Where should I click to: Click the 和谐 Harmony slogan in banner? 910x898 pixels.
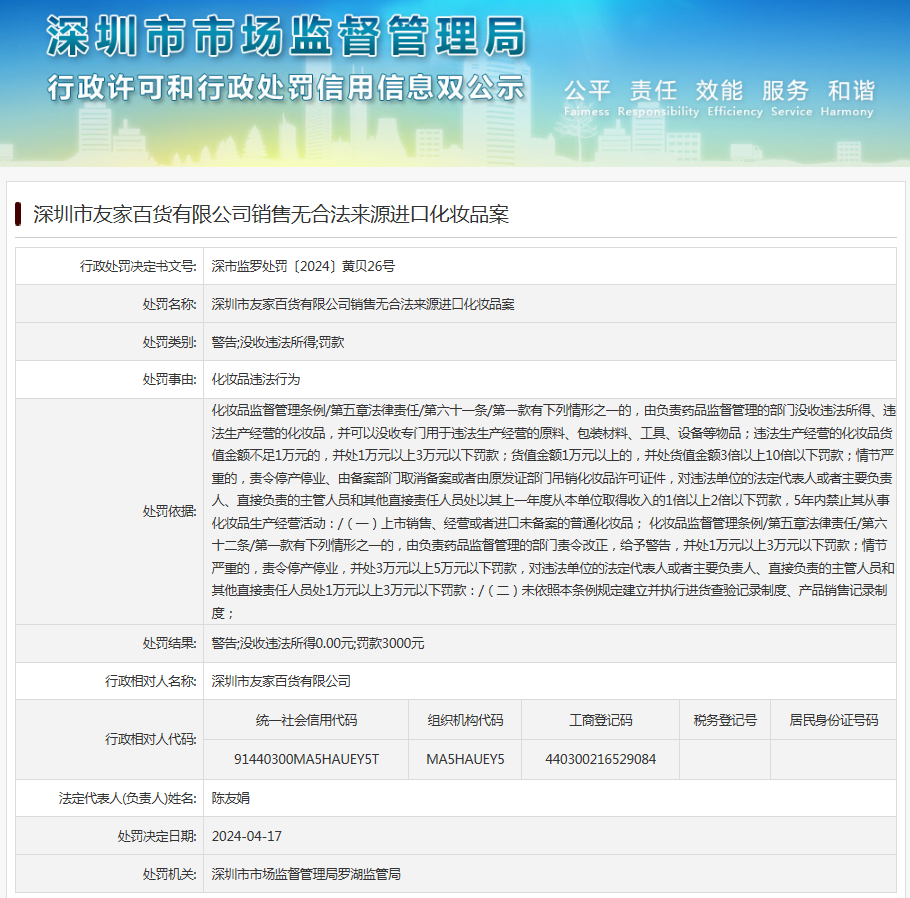[847, 98]
